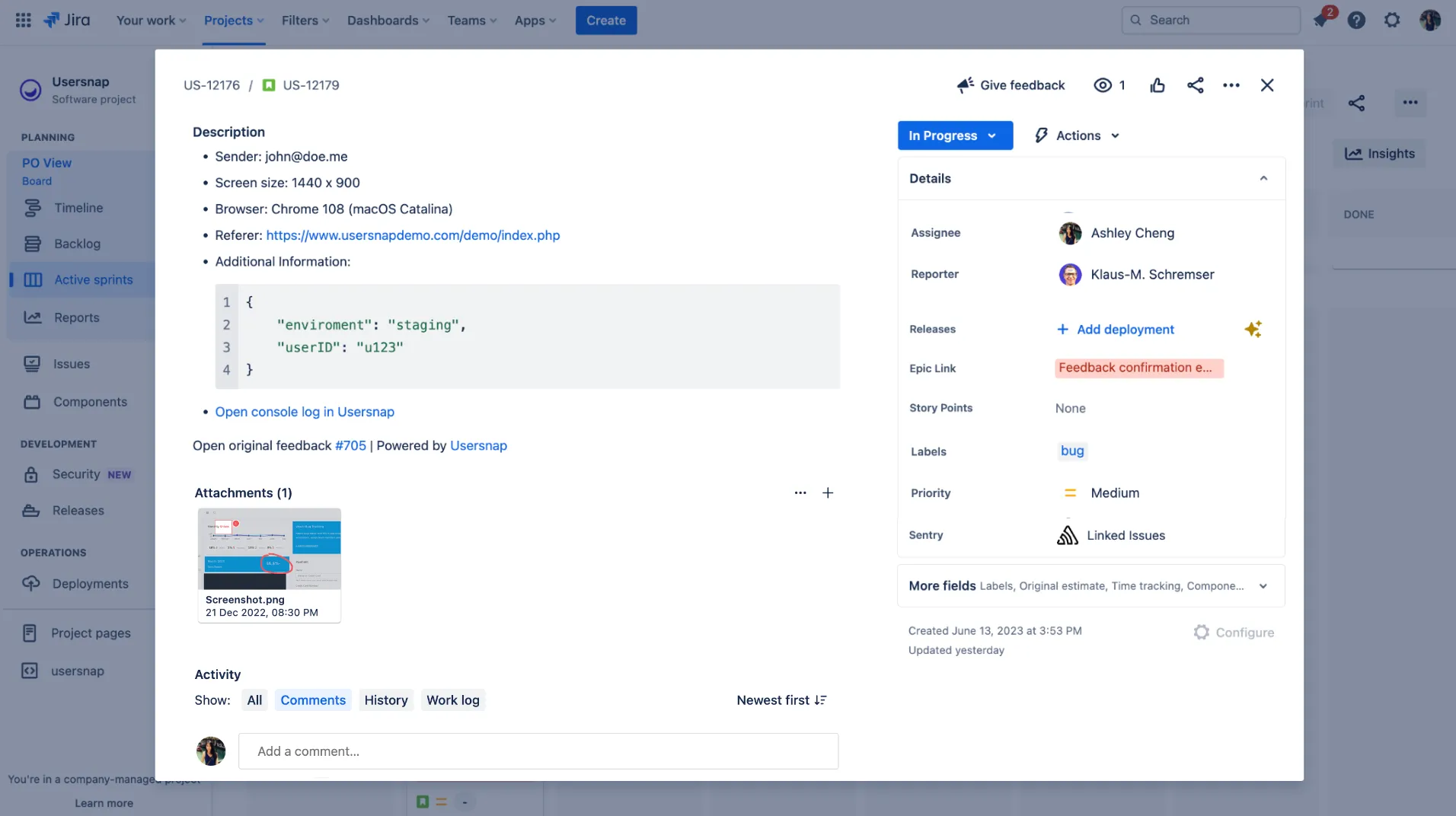1456x816 pixels.
Task: Click the Atlassian Intelligence sparkle icon near Releases
Action: click(1253, 329)
